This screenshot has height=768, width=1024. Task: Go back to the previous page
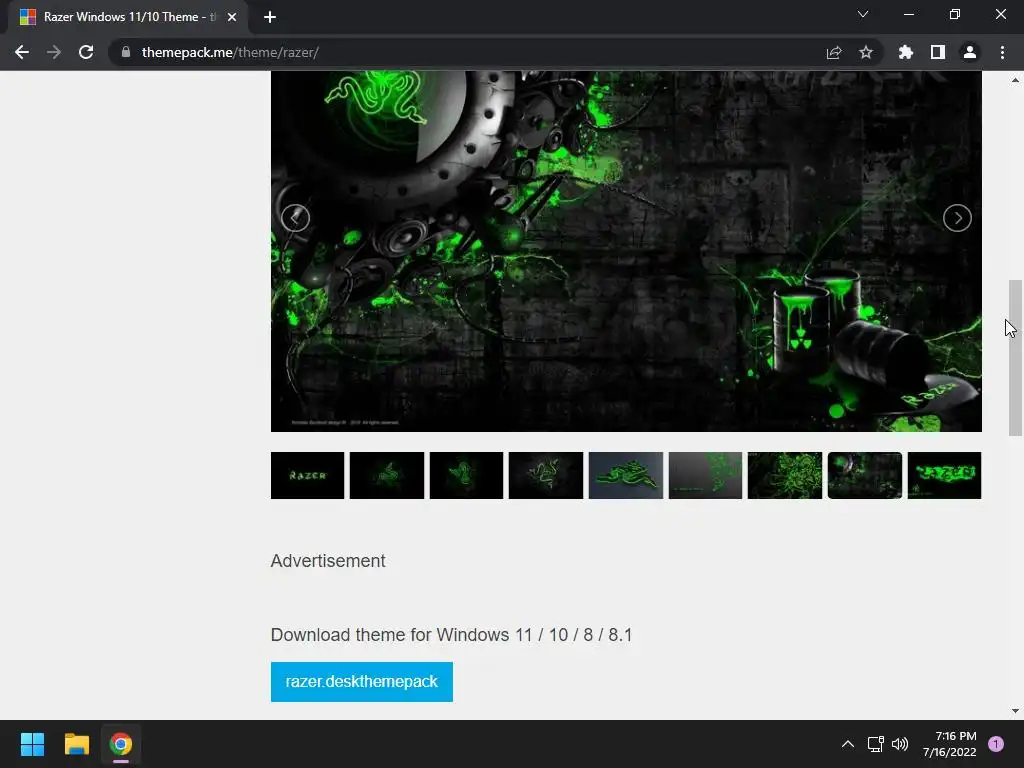click(22, 52)
